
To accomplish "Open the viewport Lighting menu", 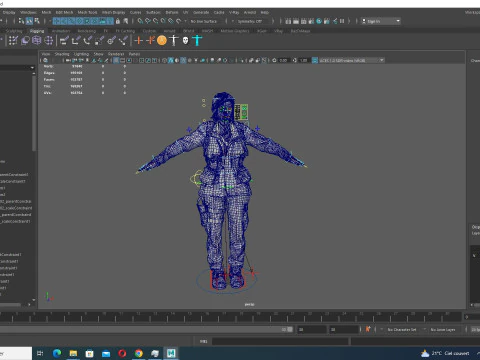I will click(x=81, y=54).
